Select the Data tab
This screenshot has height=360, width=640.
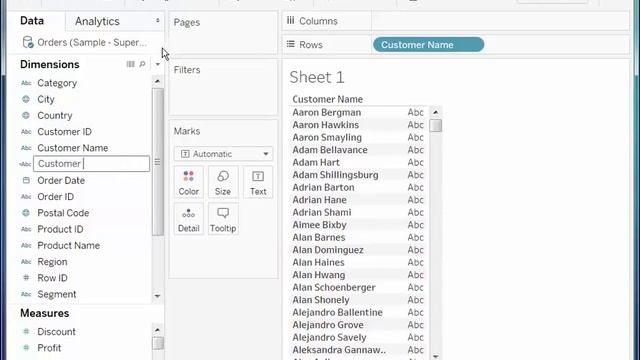tap(32, 21)
